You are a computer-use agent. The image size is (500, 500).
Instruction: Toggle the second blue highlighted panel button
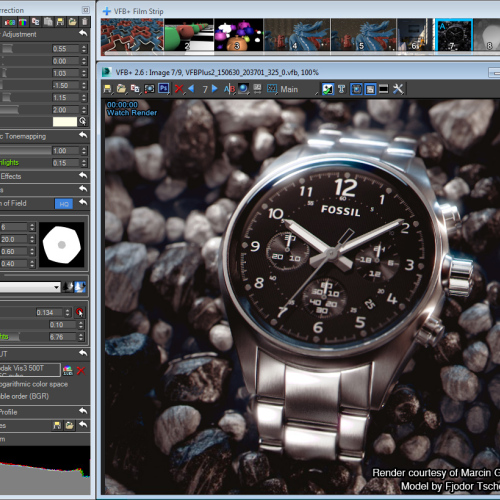(370, 89)
